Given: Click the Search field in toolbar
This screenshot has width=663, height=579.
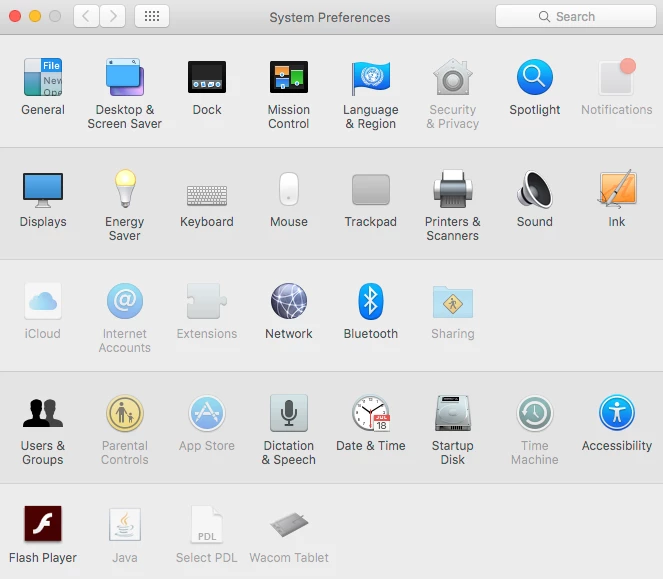Looking at the screenshot, I should click(x=575, y=16).
